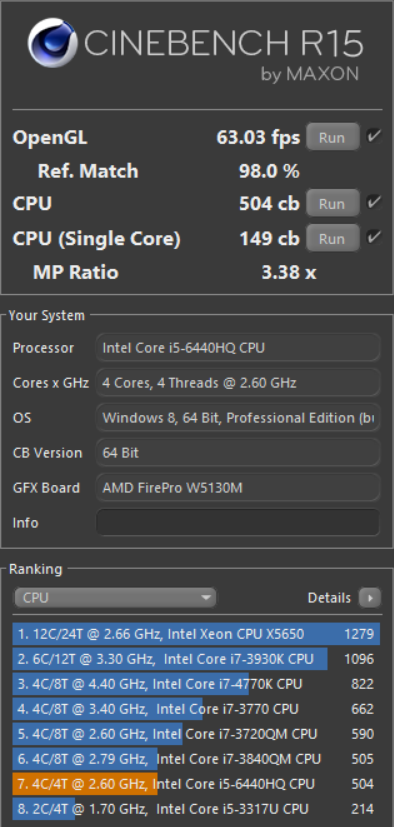Click the Cinebench sphere logo icon
This screenshot has height=827, width=394.
(52, 43)
